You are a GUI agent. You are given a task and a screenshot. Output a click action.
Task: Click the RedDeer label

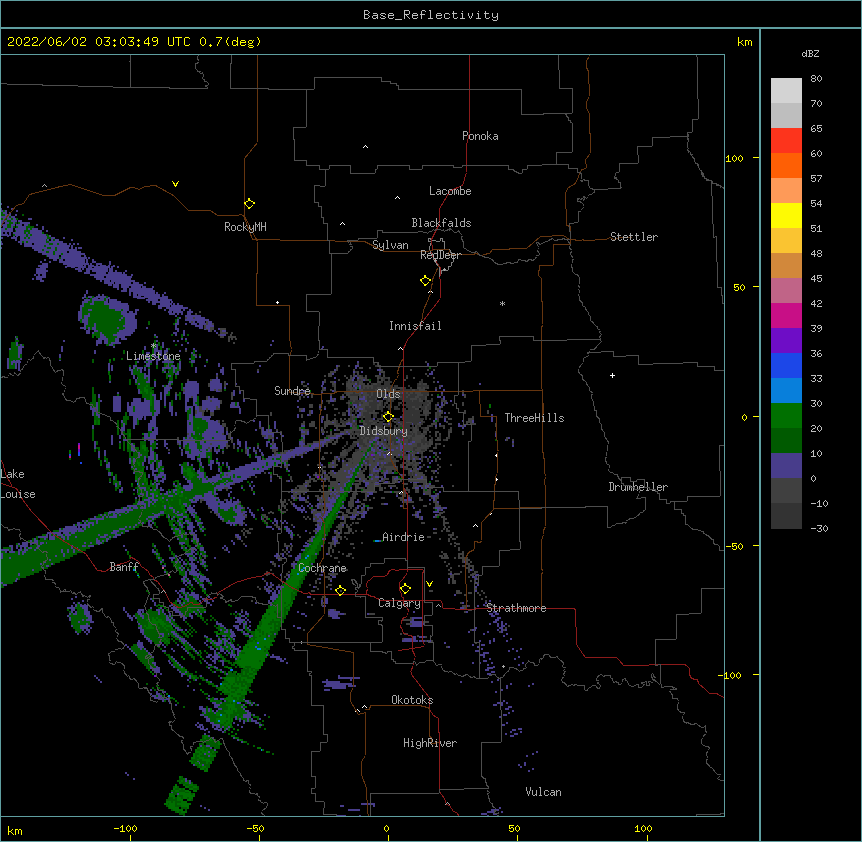point(440,255)
